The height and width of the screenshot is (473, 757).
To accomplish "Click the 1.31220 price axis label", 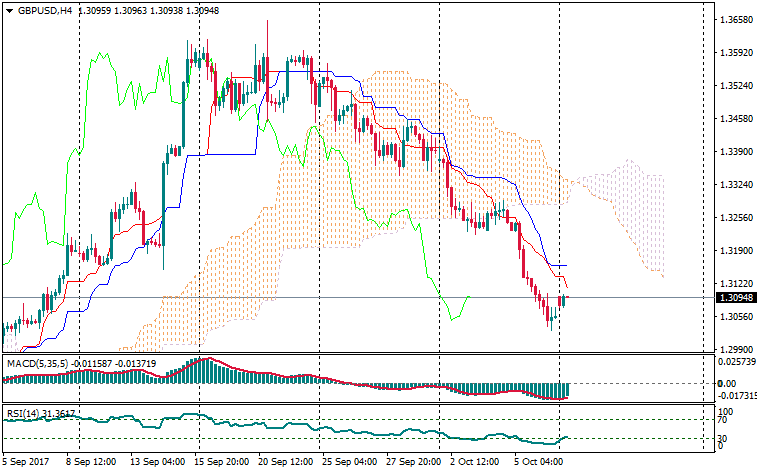I will (735, 283).
